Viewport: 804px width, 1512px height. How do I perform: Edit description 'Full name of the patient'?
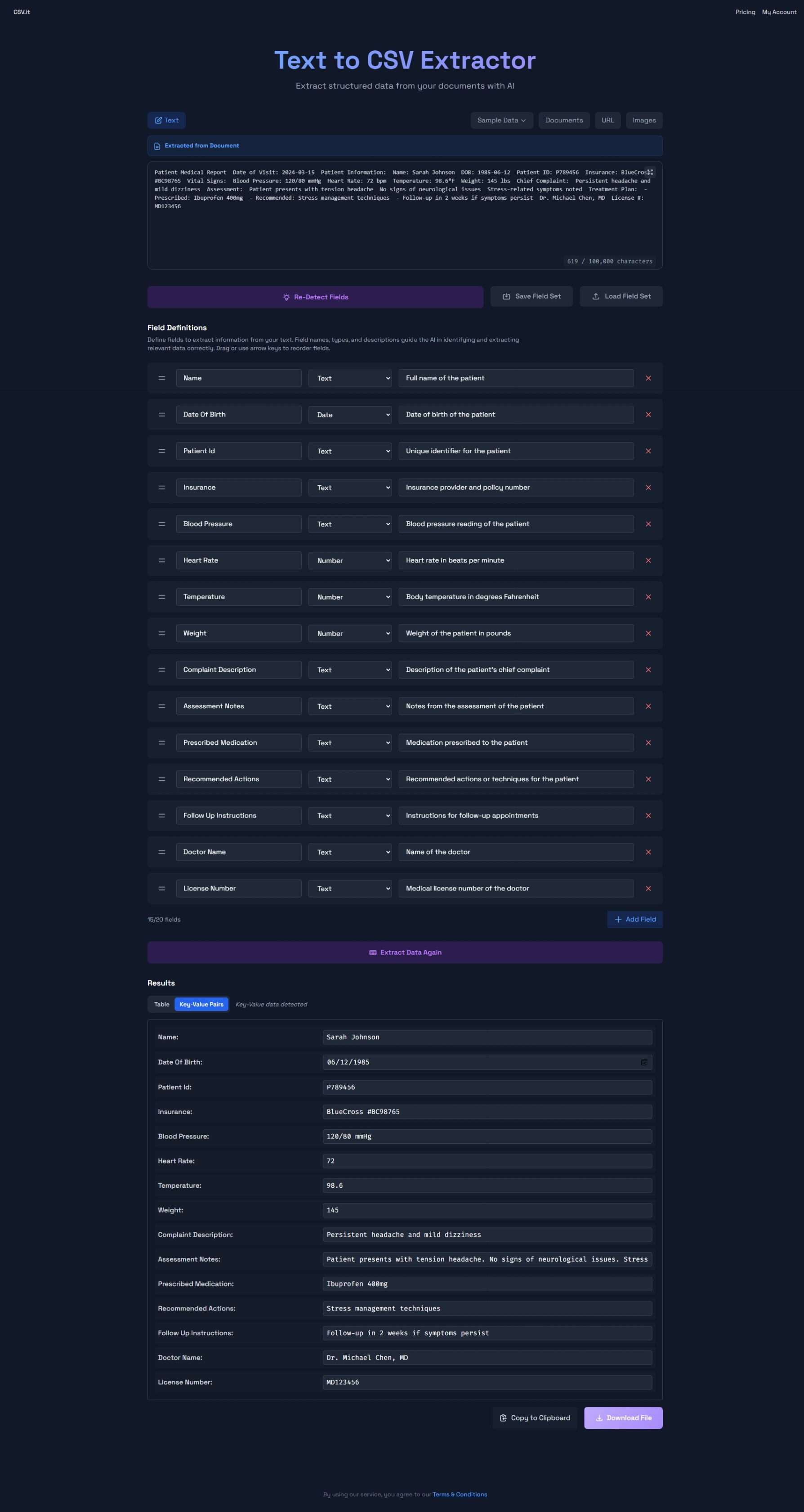pyautogui.click(x=516, y=378)
